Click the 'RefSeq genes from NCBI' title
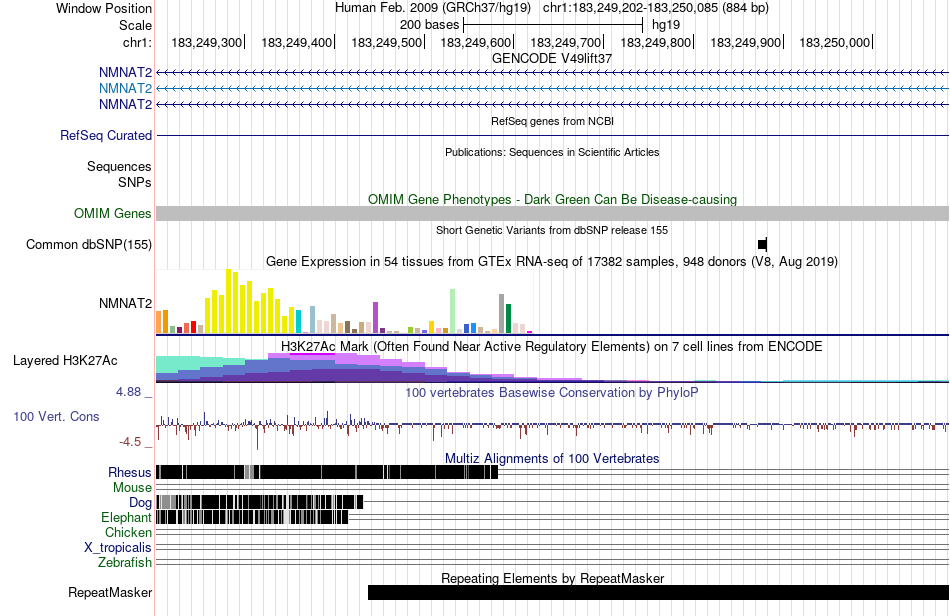This screenshot has height=616, width=950. pyautogui.click(x=553, y=121)
